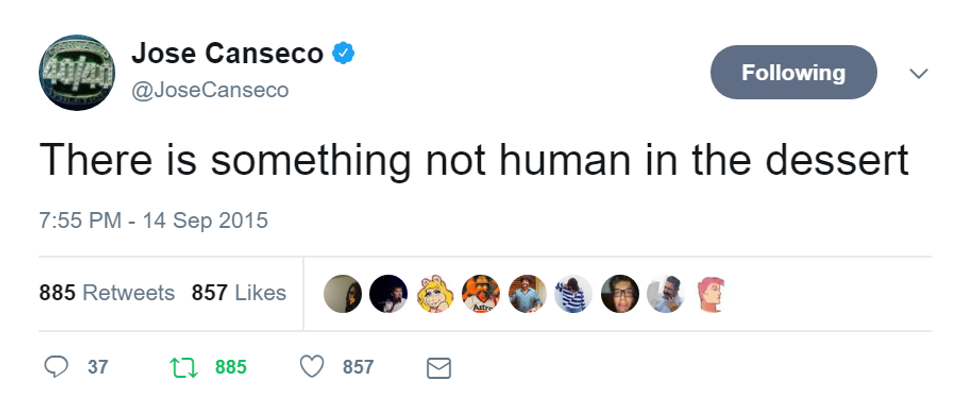Click the green retweet arrows icon

(x=182, y=367)
